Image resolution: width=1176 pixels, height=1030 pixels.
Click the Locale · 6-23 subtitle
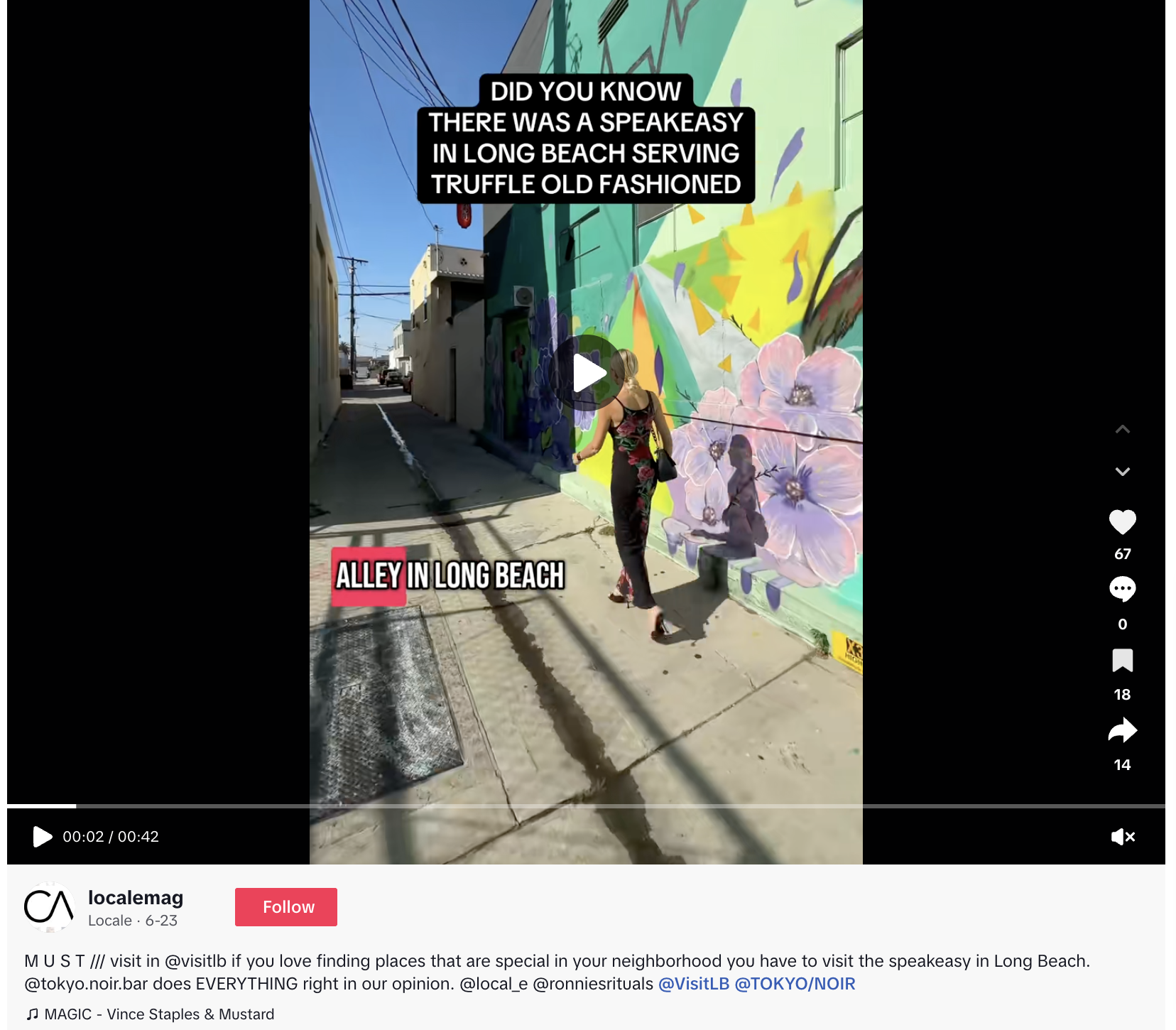(x=133, y=921)
